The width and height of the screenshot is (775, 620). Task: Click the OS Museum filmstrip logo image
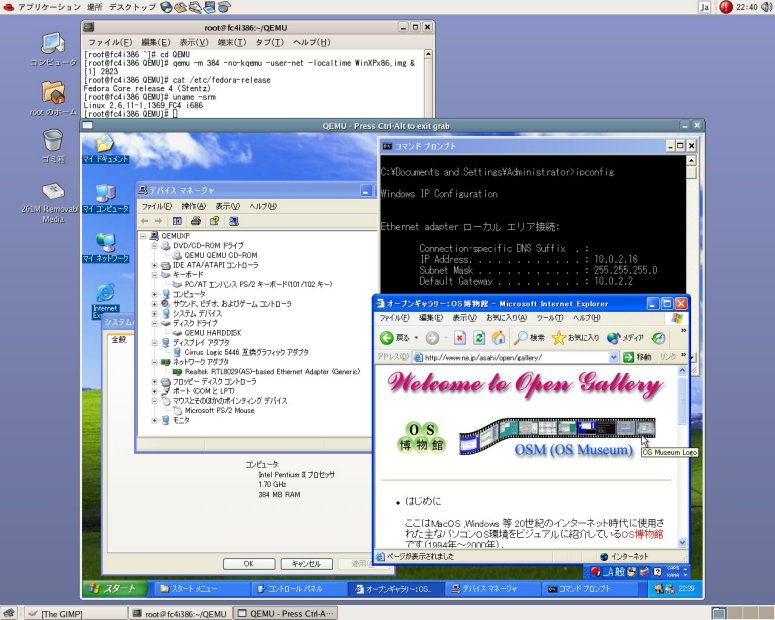coord(557,435)
